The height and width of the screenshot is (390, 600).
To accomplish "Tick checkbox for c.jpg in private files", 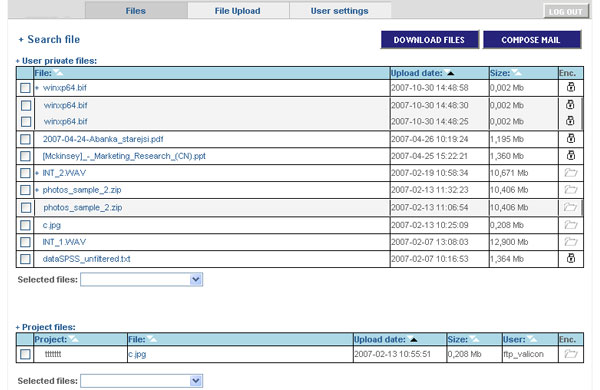I will (x=25, y=225).
